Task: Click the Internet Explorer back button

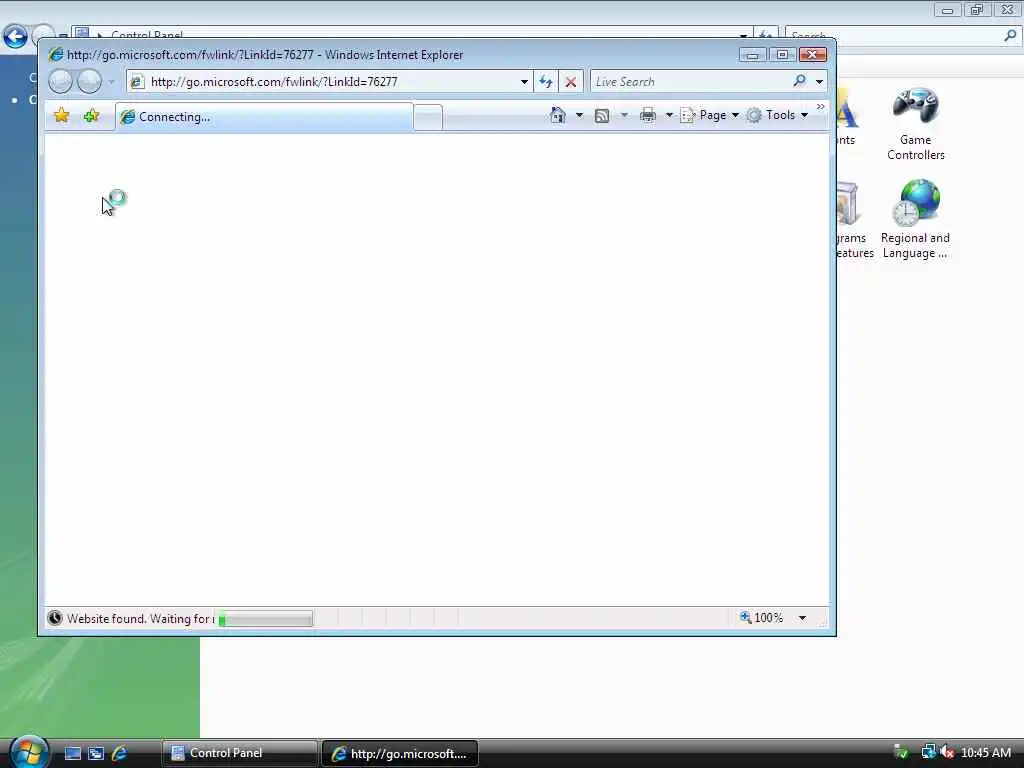Action: pos(60,82)
